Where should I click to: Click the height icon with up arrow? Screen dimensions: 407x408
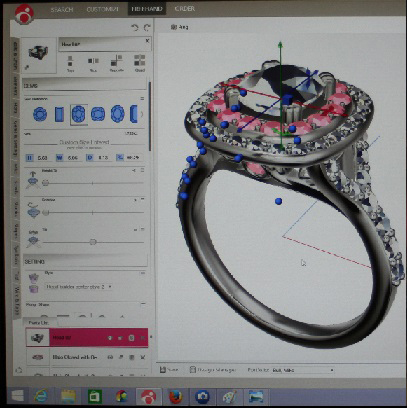pyautogui.click(x=32, y=180)
